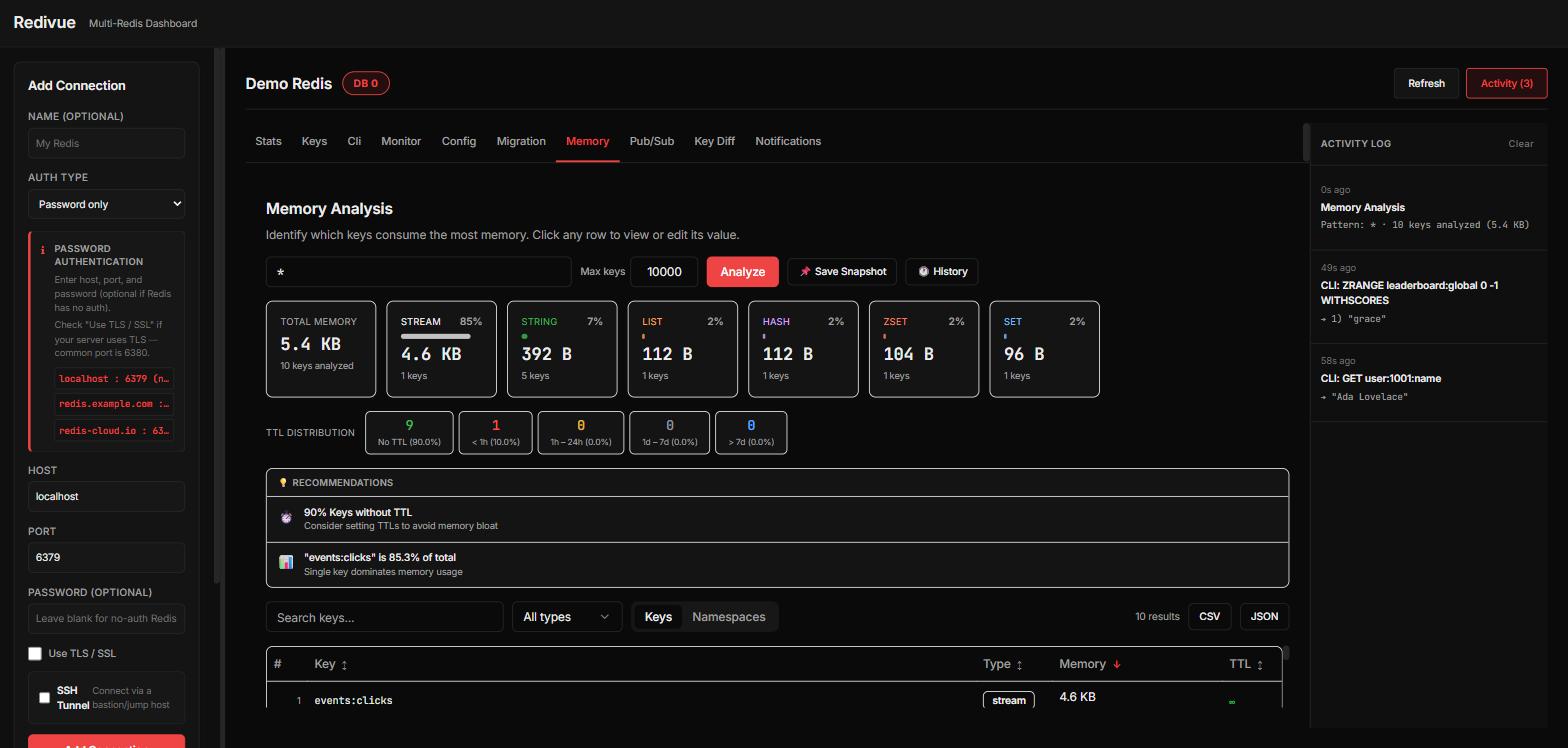Click the Host field with localhost
Viewport: 1568px width, 748px height.
tap(106, 496)
